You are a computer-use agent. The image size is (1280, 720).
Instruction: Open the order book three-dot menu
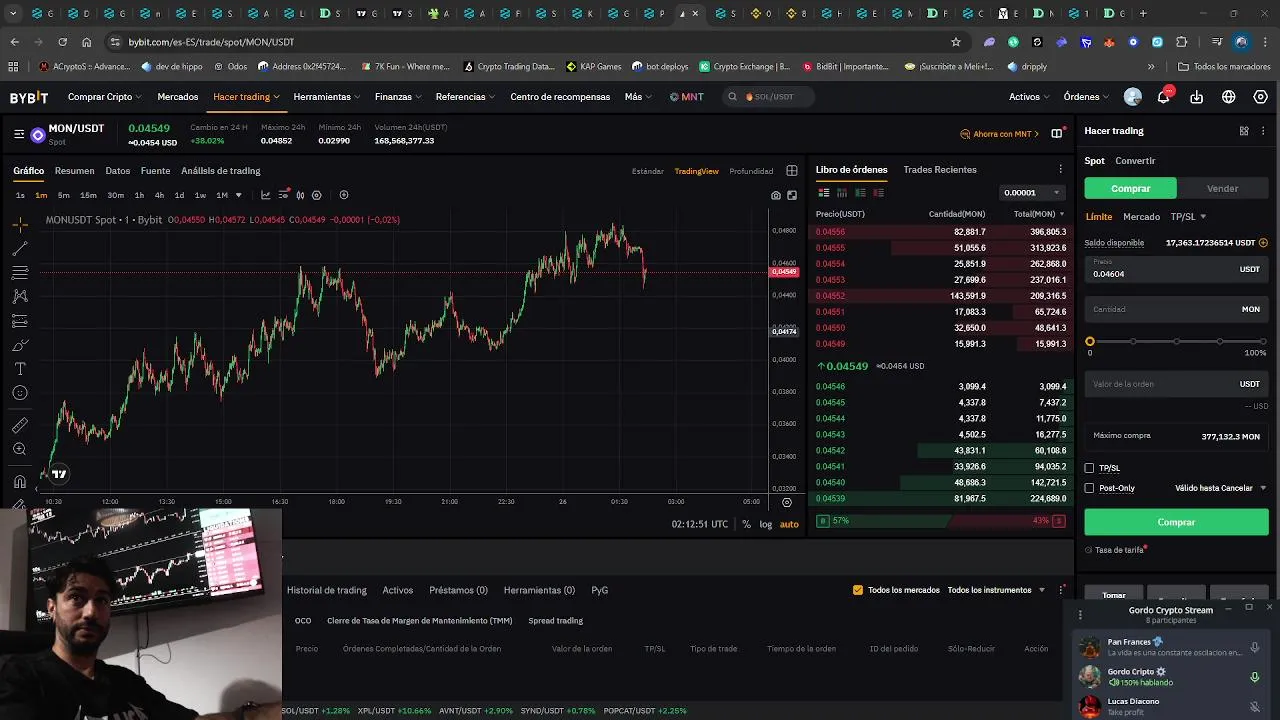tap(1061, 170)
